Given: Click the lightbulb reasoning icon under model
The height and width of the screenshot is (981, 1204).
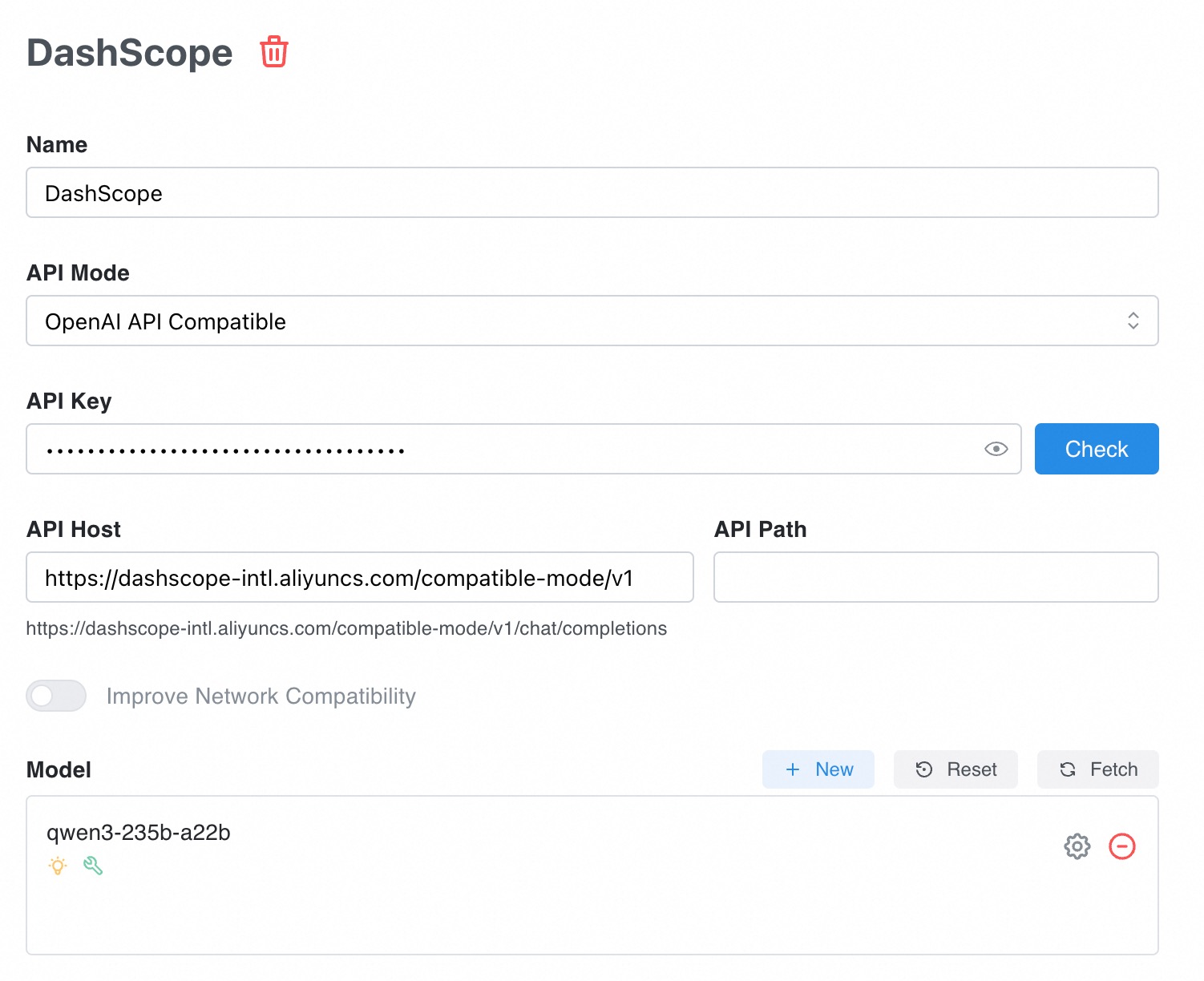Looking at the screenshot, I should click(x=58, y=866).
